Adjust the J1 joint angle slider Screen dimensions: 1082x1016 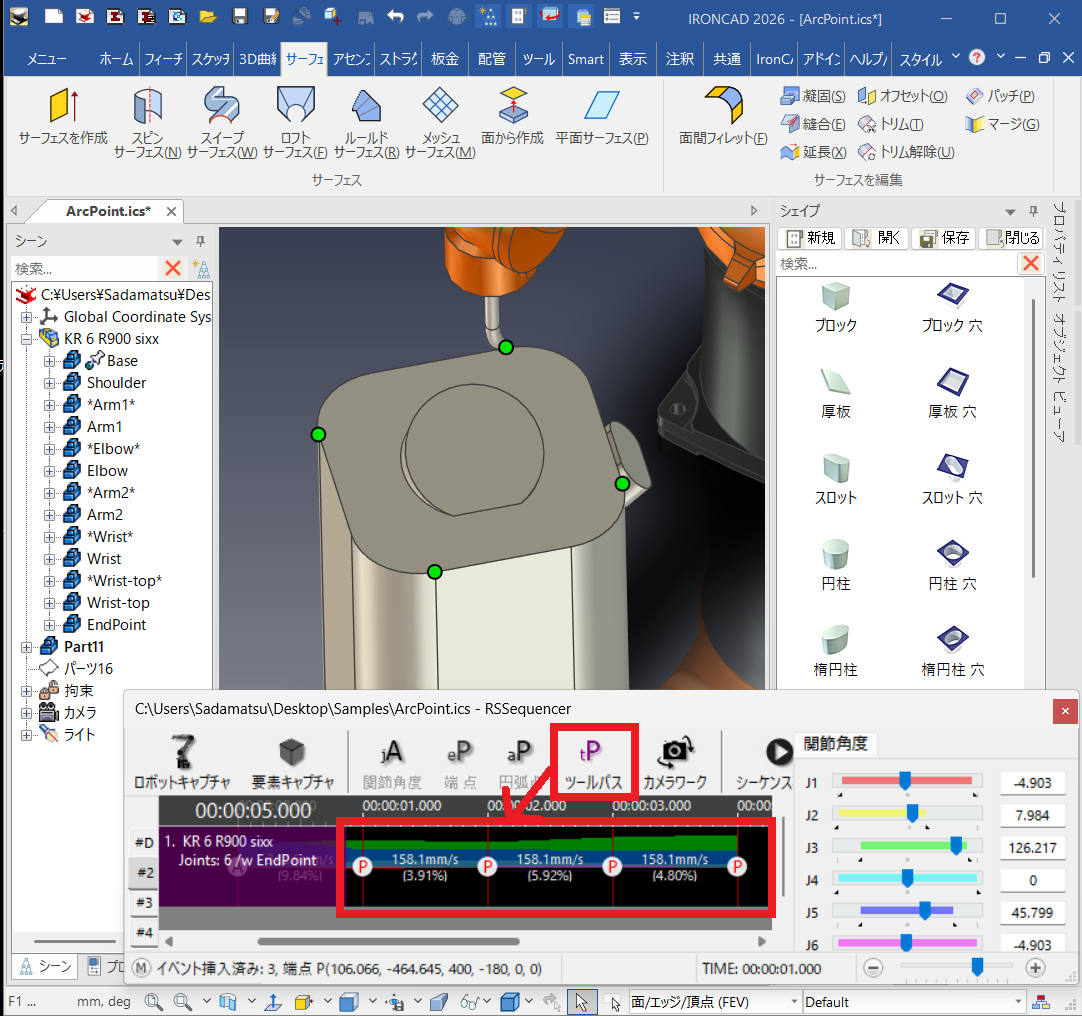(x=905, y=781)
